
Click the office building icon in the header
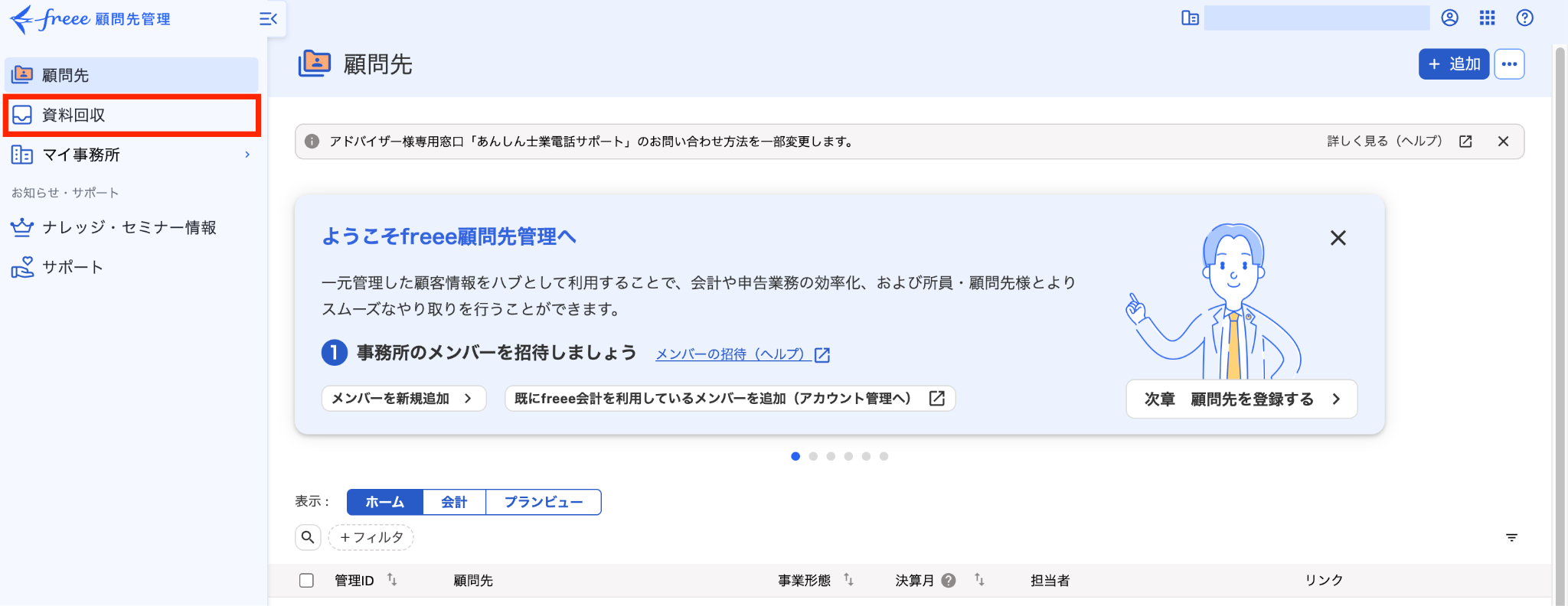1190,18
